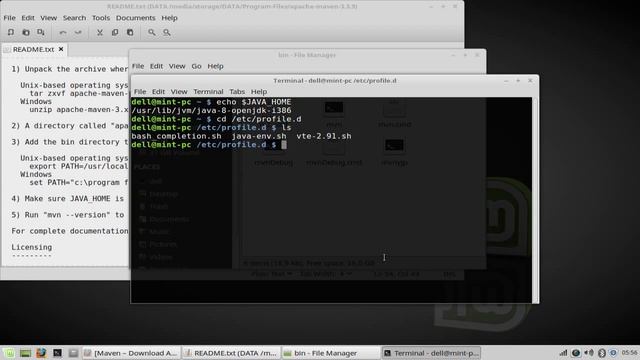The height and width of the screenshot is (360, 640).
Task: Open the File Manager View menu
Action: (x=177, y=66)
